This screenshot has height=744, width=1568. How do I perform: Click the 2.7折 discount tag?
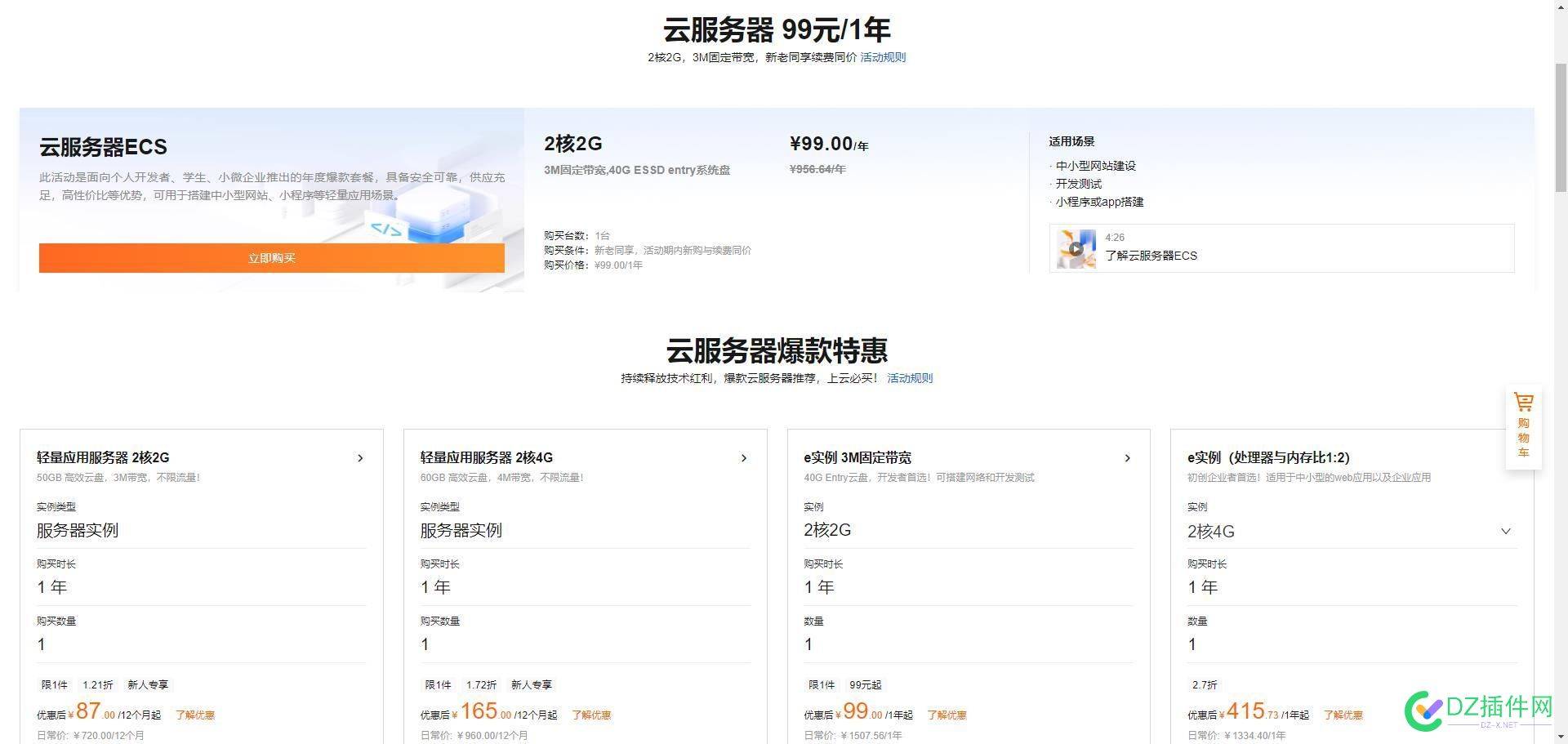[1205, 685]
